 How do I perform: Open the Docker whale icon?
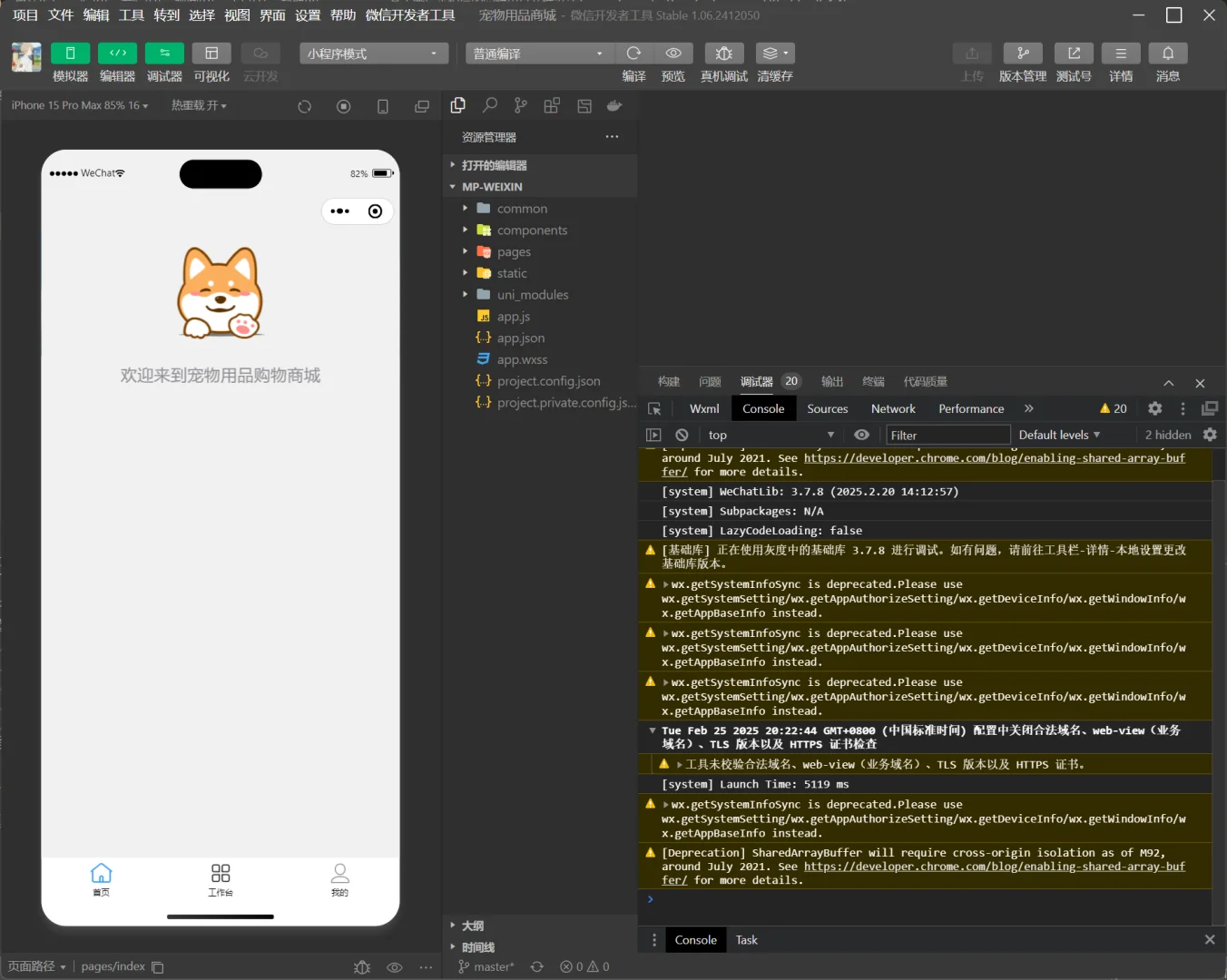click(614, 105)
